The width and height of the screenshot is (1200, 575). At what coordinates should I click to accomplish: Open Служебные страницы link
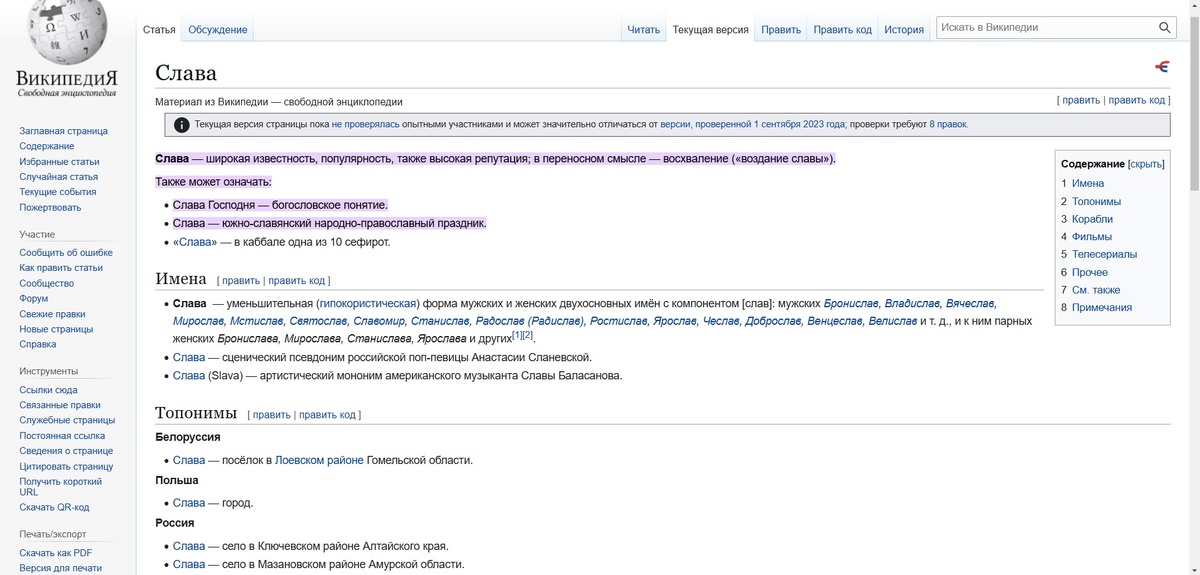coord(67,420)
